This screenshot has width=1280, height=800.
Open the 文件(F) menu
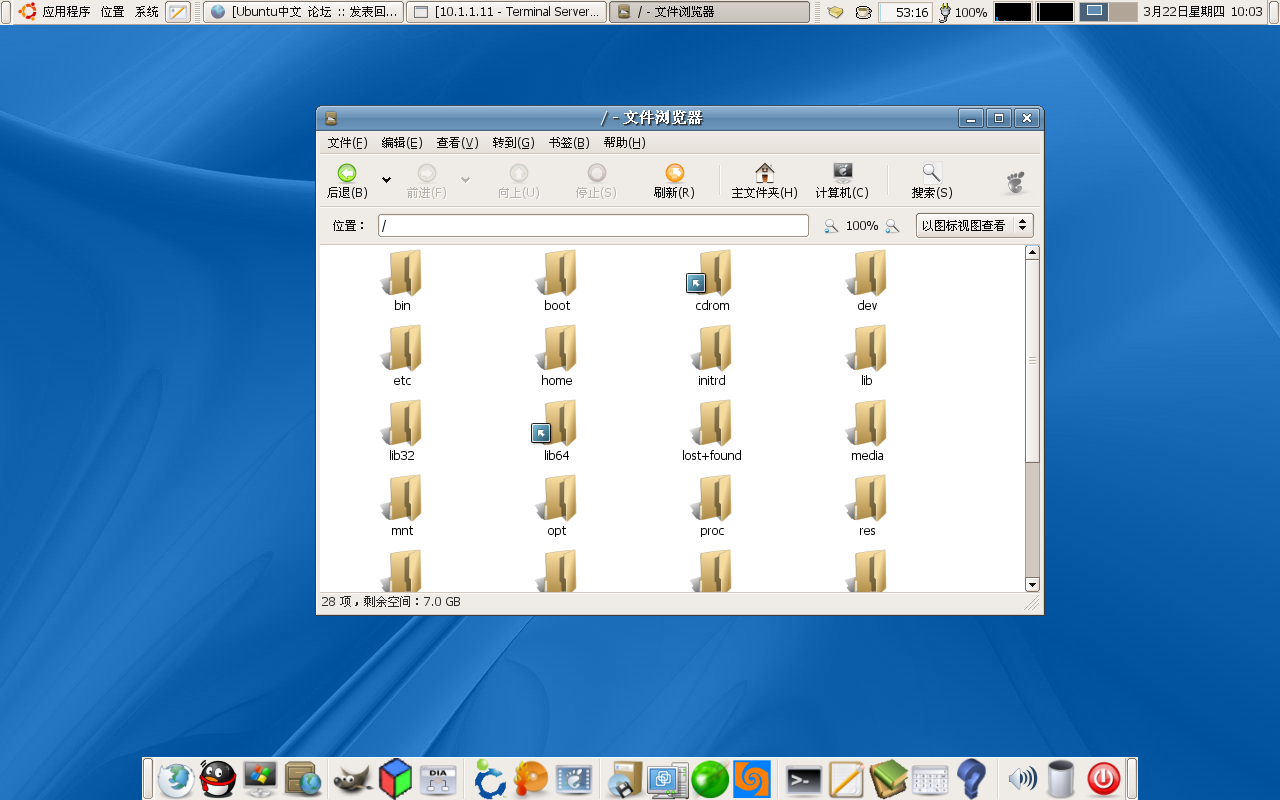click(x=347, y=143)
